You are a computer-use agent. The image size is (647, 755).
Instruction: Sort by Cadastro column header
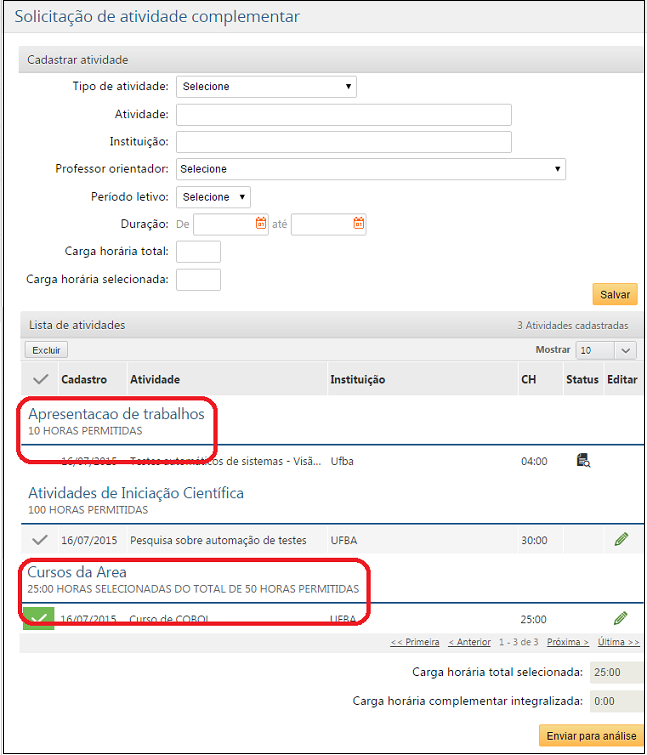(84, 379)
